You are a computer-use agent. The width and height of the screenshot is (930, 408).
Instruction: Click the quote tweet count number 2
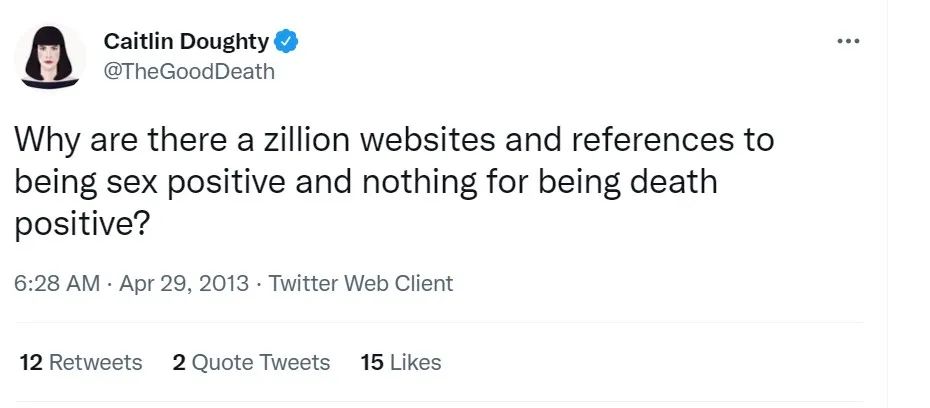[x=179, y=362]
